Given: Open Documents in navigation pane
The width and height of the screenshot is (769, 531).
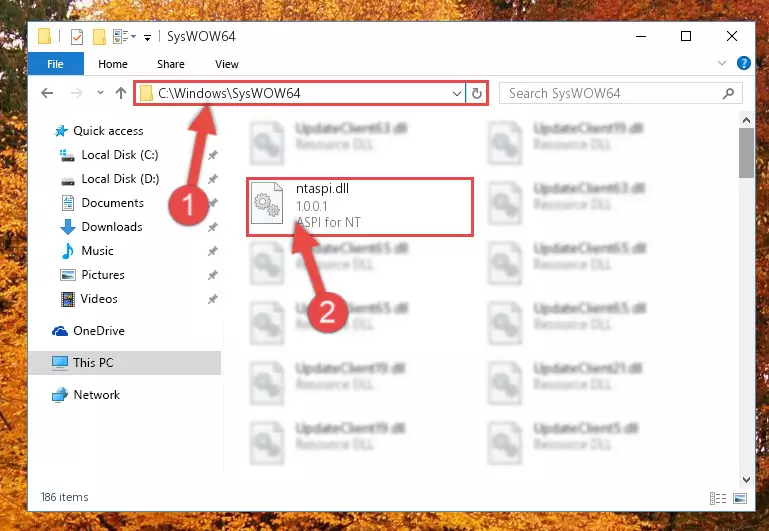Looking at the screenshot, I should coord(112,203).
